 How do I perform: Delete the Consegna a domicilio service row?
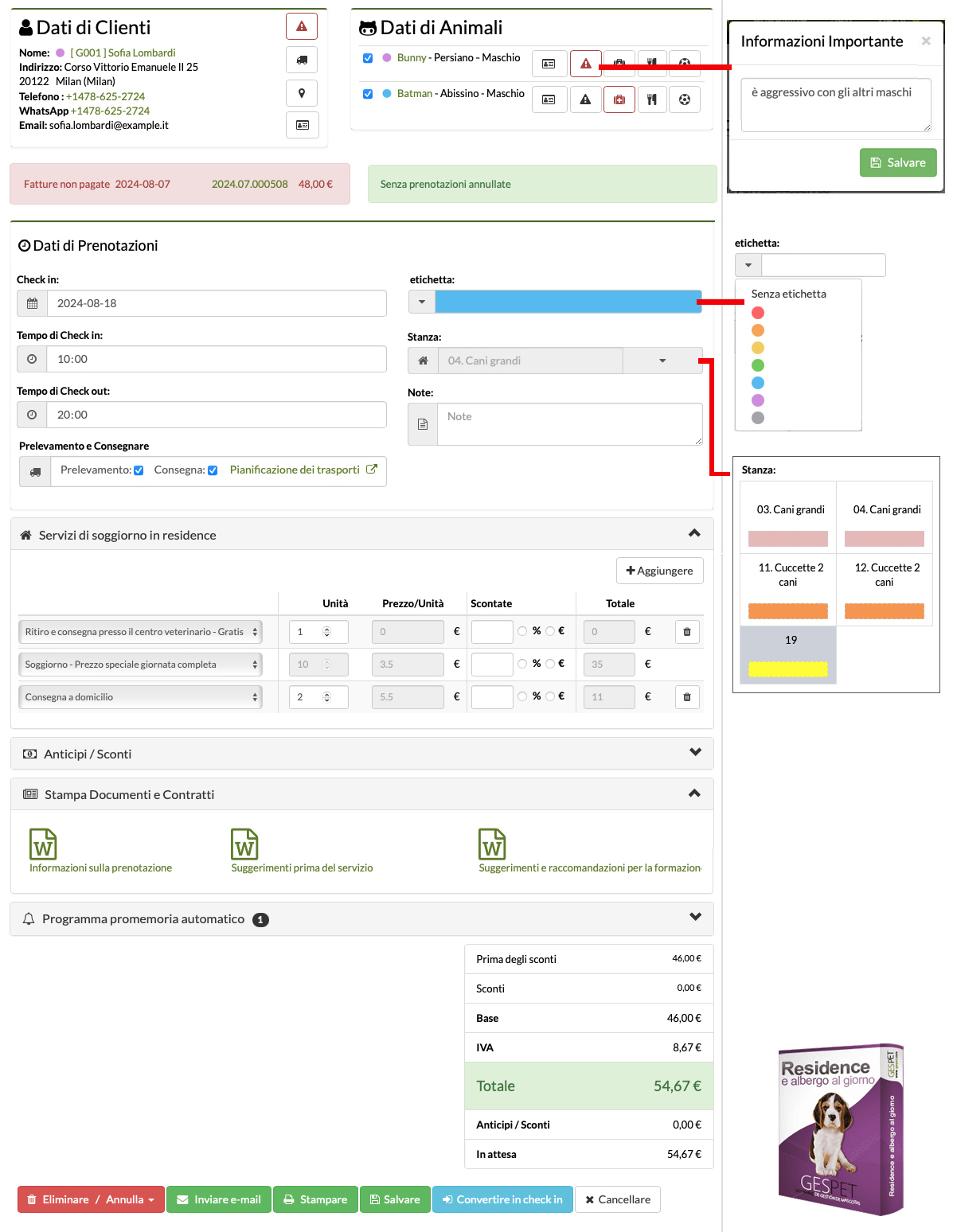[686, 697]
